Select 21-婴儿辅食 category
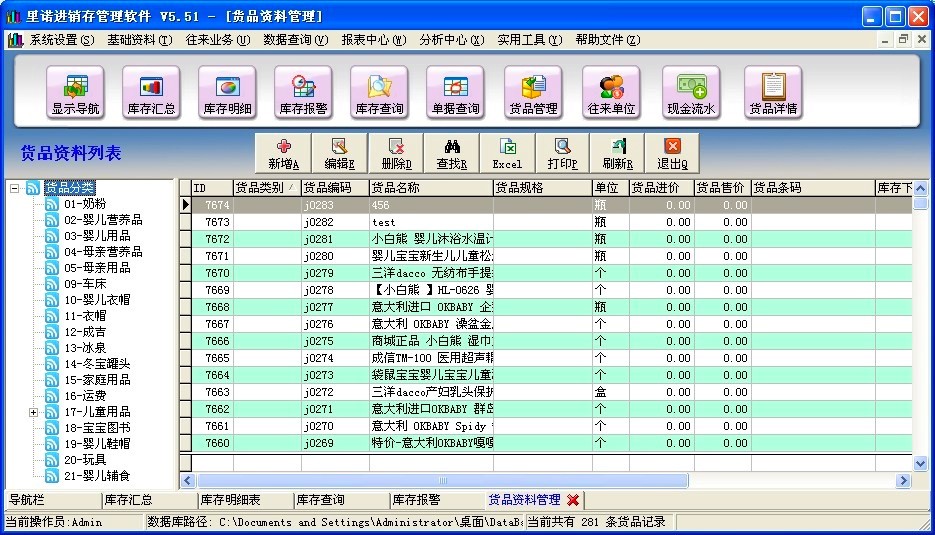Image resolution: width=935 pixels, height=535 pixels. 97,476
